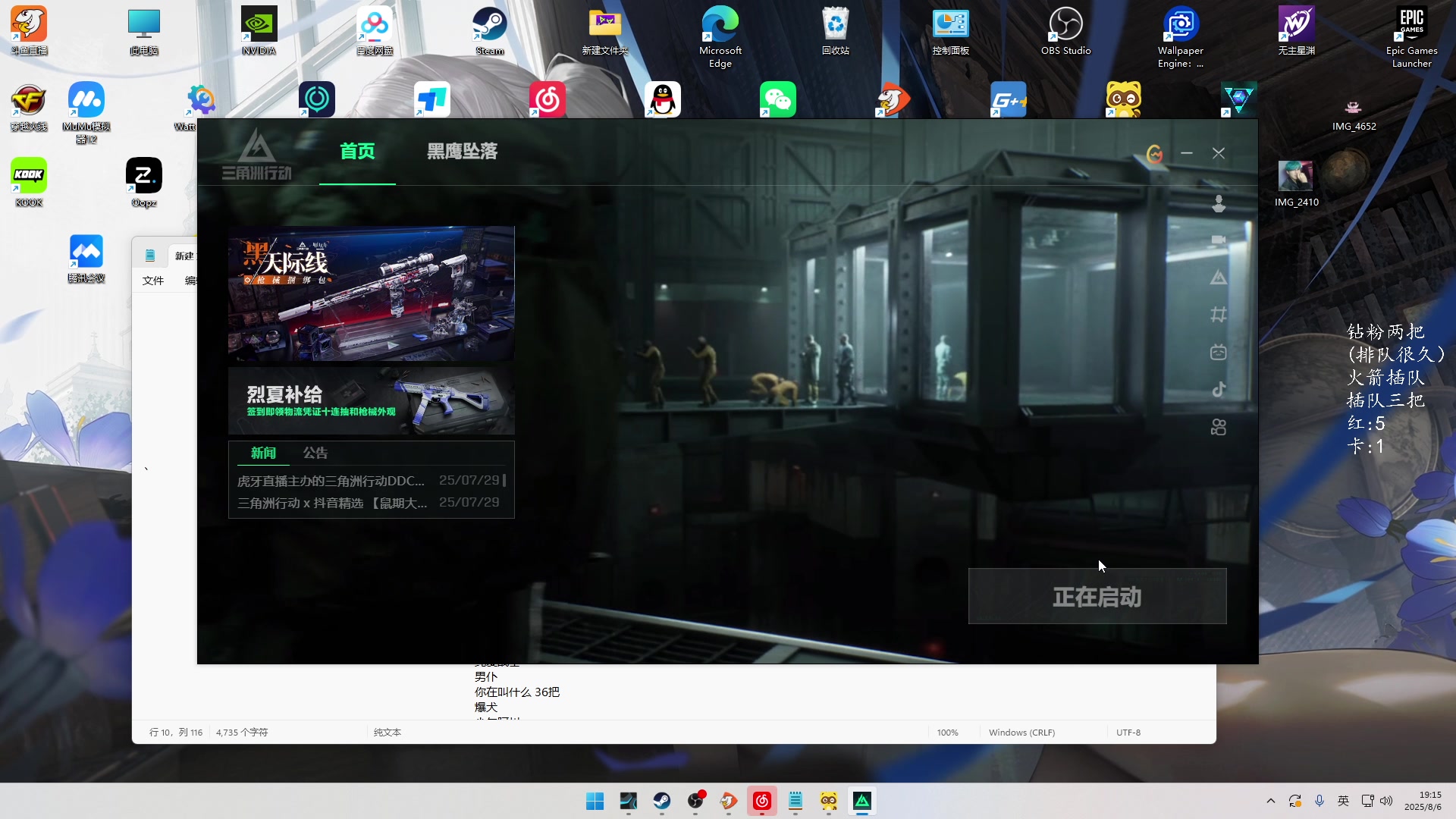Open the Douyin music-note icon in the sidebar

coord(1219,389)
